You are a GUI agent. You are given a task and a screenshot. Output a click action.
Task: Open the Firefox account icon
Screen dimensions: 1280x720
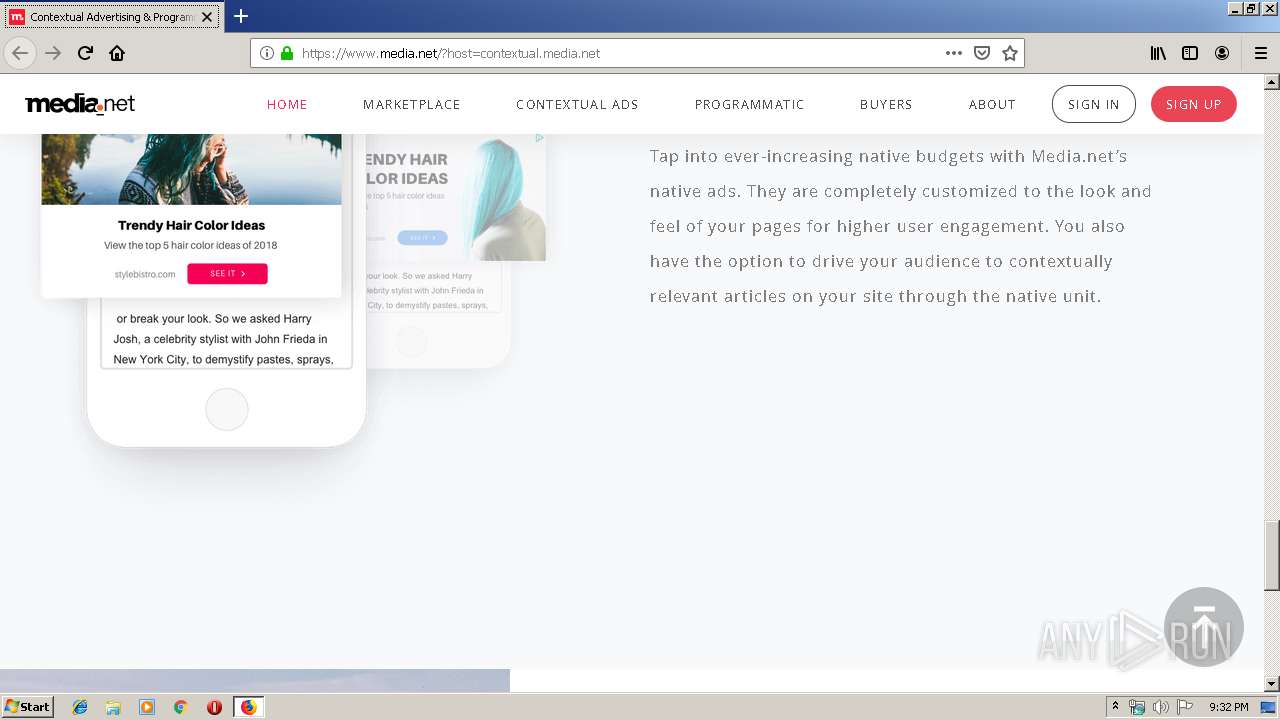pos(1222,53)
